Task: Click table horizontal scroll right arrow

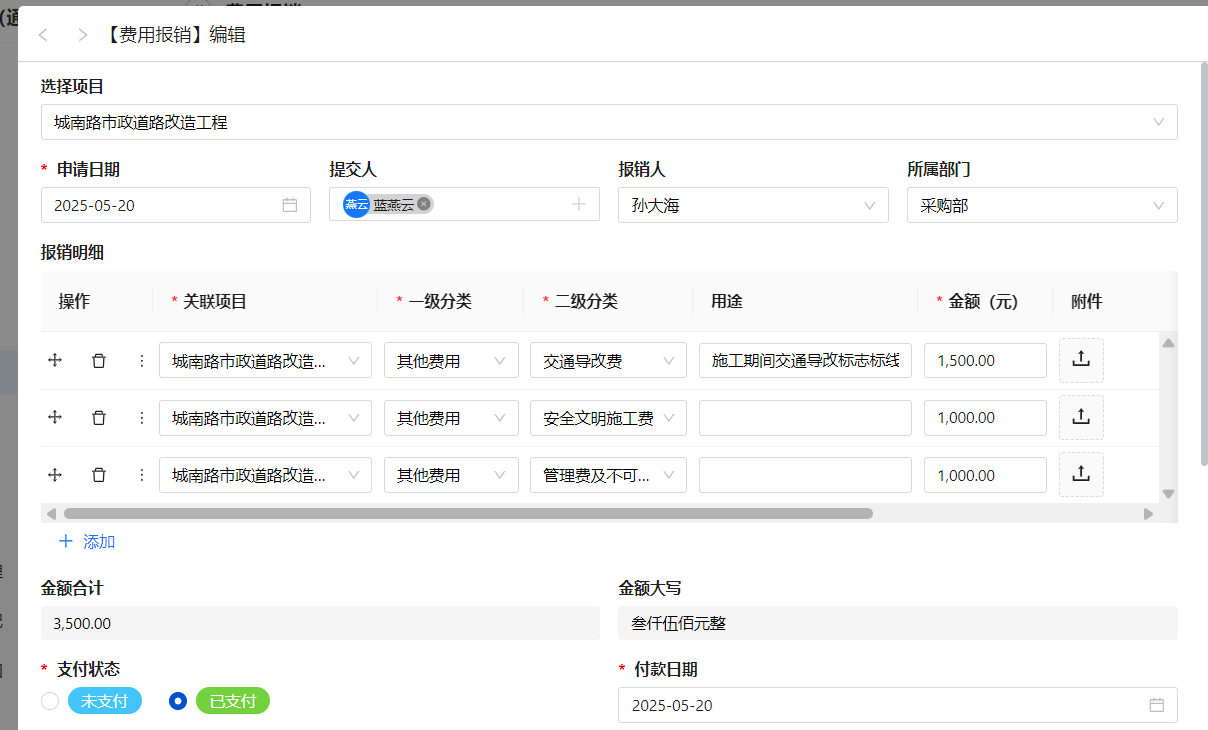Action: coord(1149,513)
